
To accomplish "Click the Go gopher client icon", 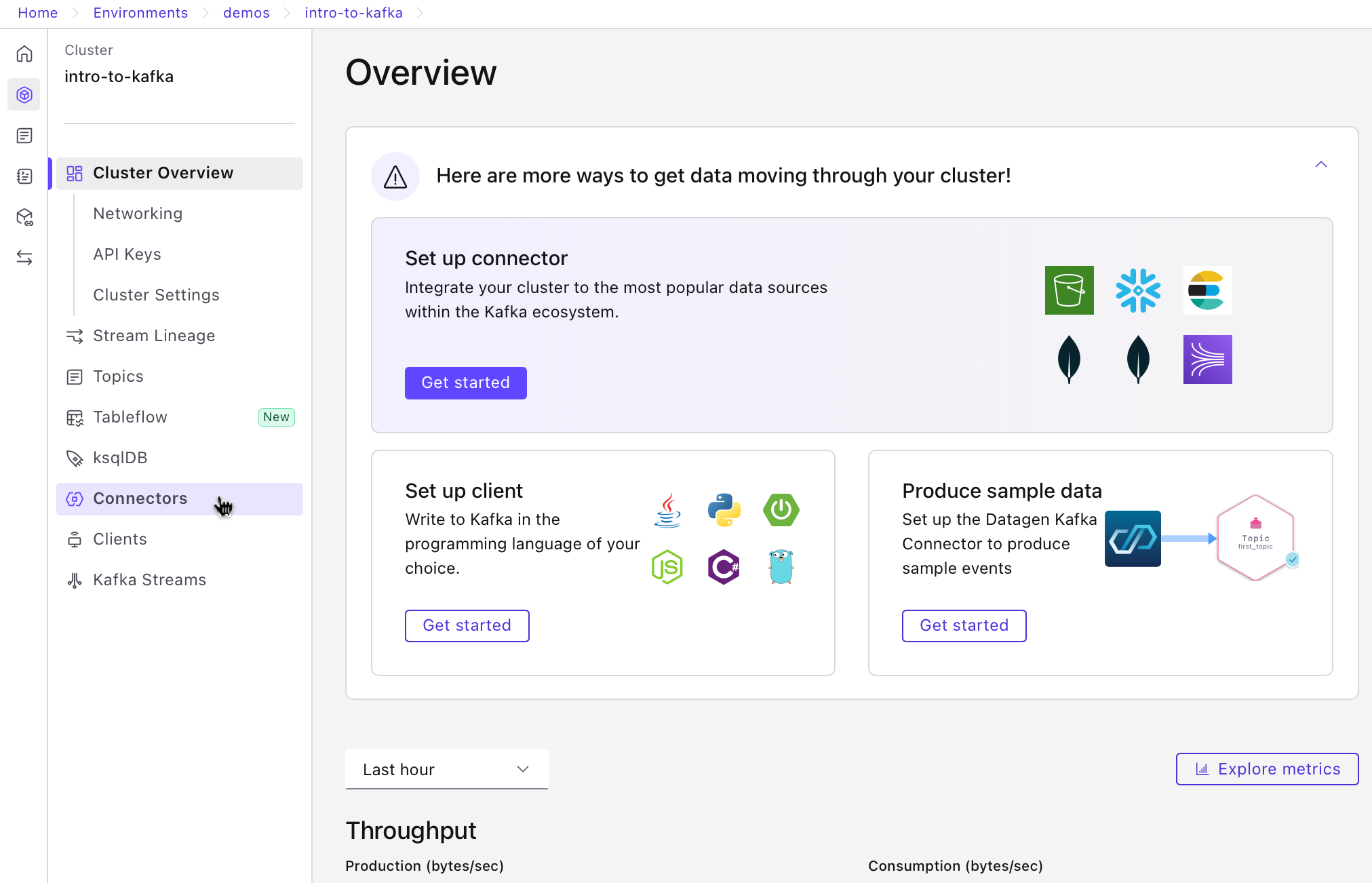I will click(x=781, y=567).
